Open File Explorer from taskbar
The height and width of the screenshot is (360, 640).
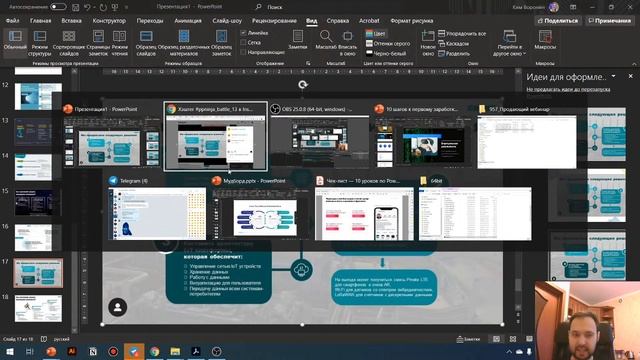point(175,351)
